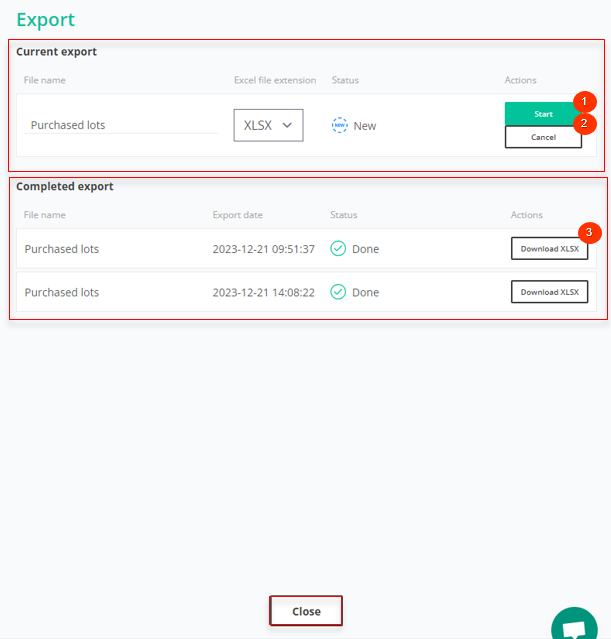Open the XLSX file extension dropdown
This screenshot has height=639, width=611.
[x=268, y=125]
